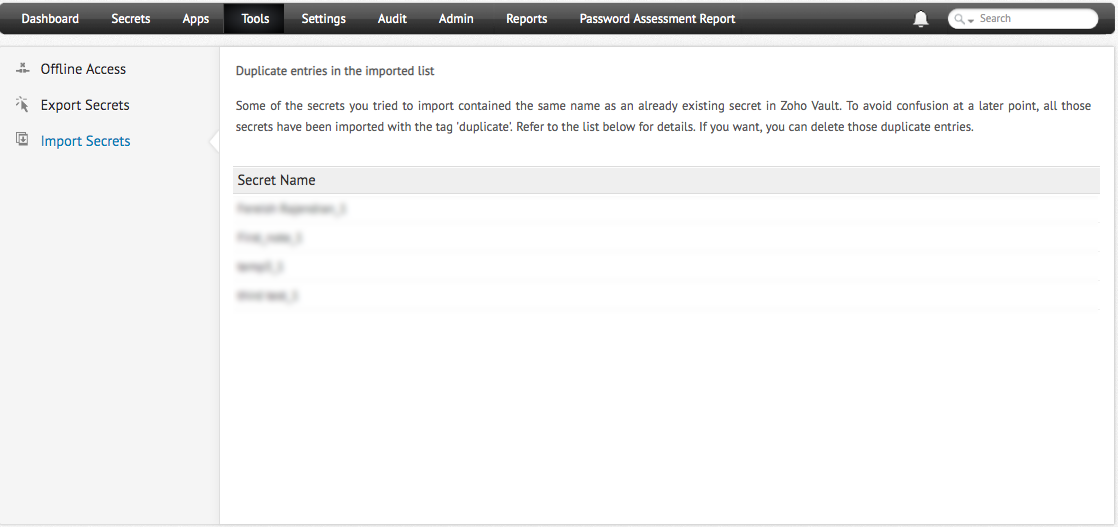
Task: Click the notification bell icon
Action: (920, 19)
